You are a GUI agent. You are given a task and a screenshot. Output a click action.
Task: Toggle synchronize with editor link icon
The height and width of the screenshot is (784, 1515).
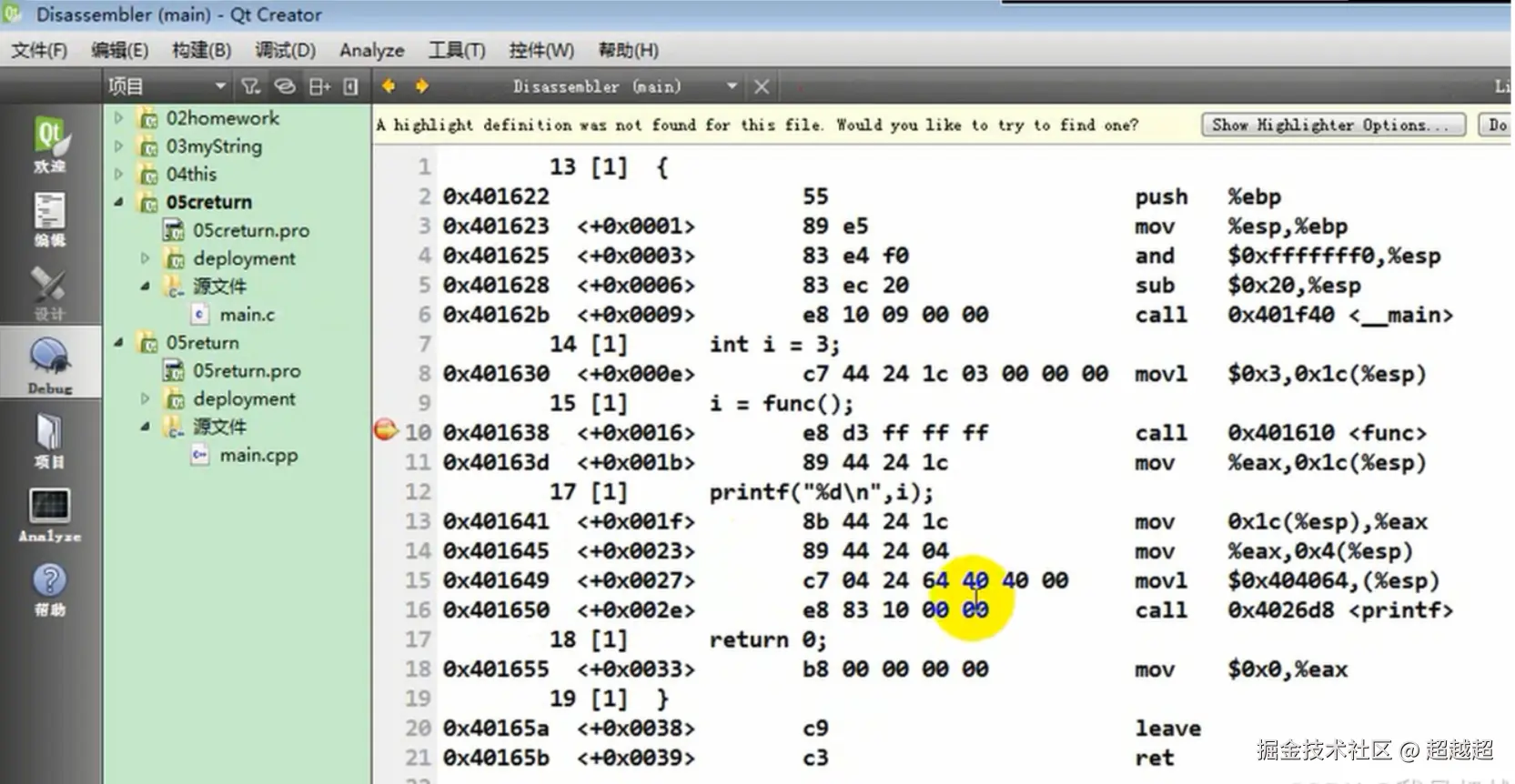click(x=285, y=86)
